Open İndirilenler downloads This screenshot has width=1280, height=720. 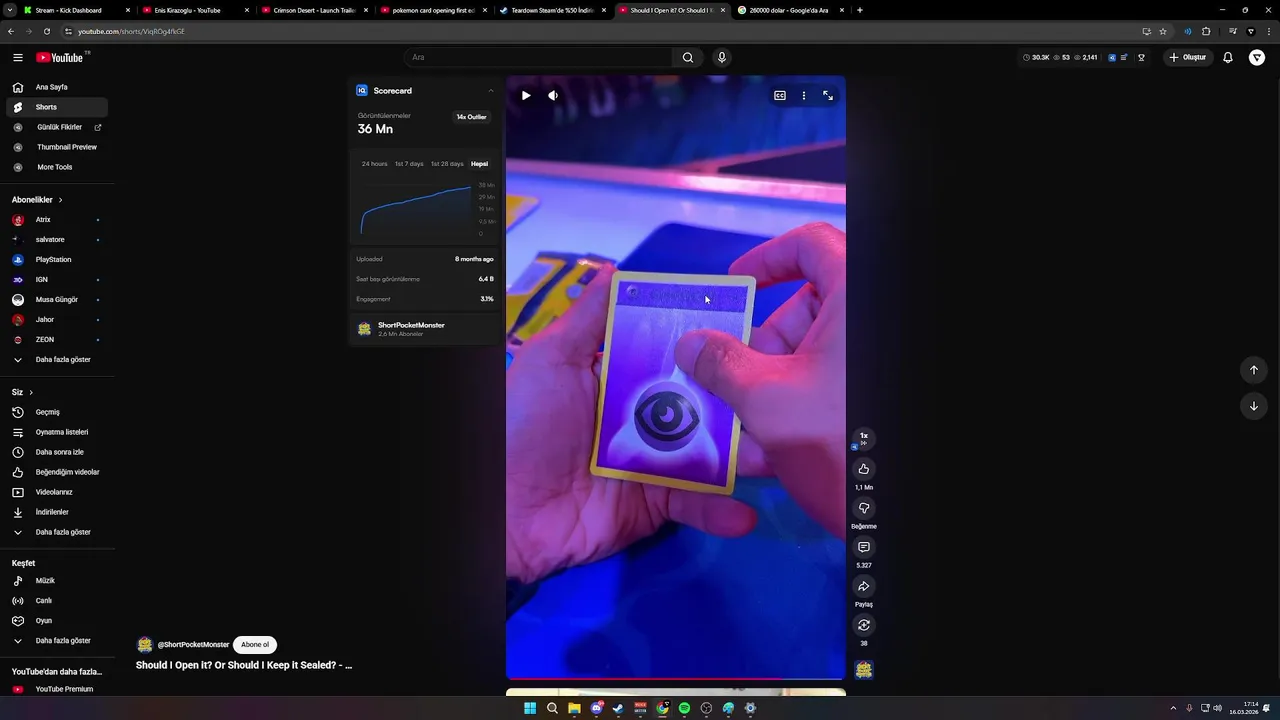point(57,512)
